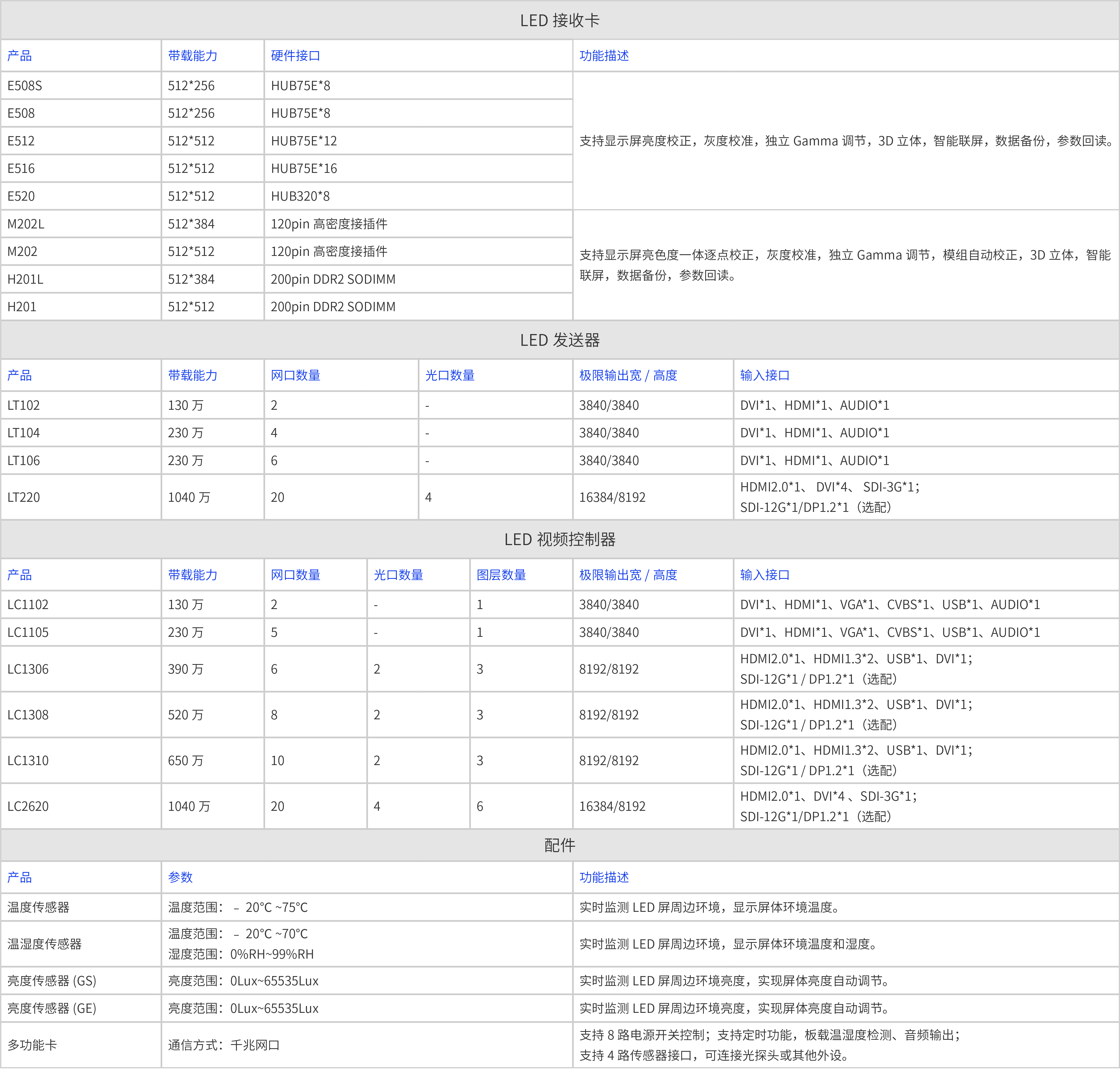This screenshot has width=1120, height=1073.
Task: Click the HUB320*8 interface cell
Action: tap(418, 196)
